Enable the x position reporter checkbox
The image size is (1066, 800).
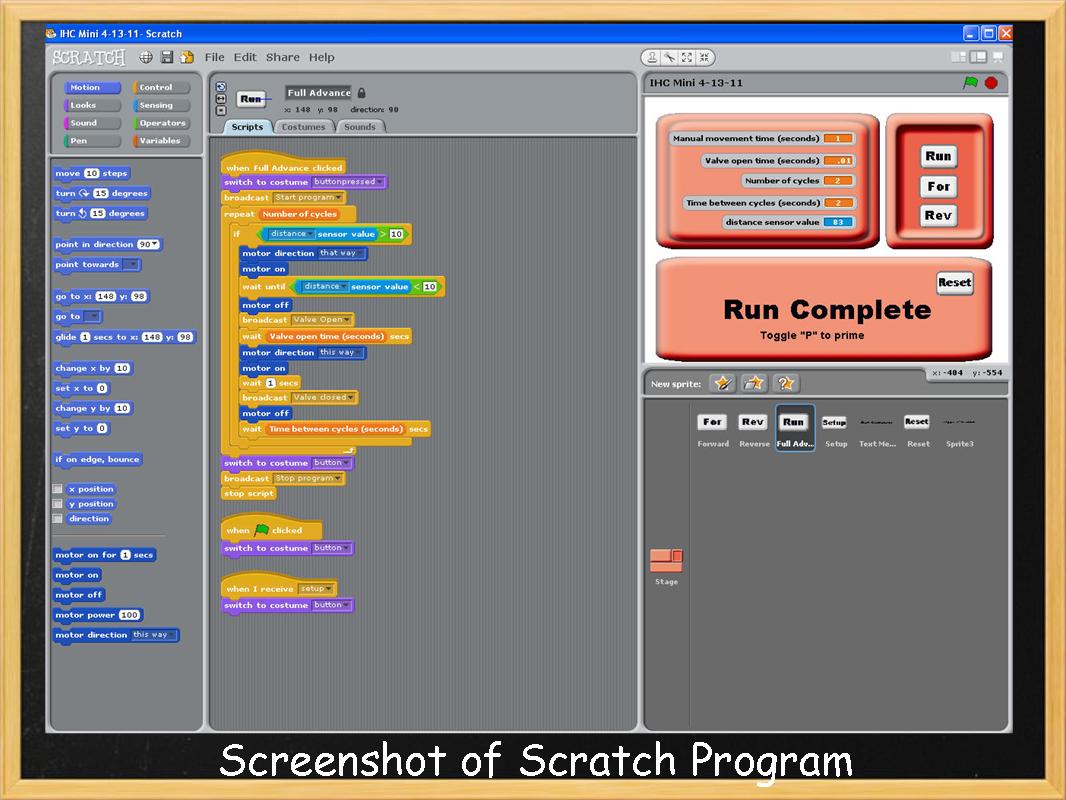[58, 489]
